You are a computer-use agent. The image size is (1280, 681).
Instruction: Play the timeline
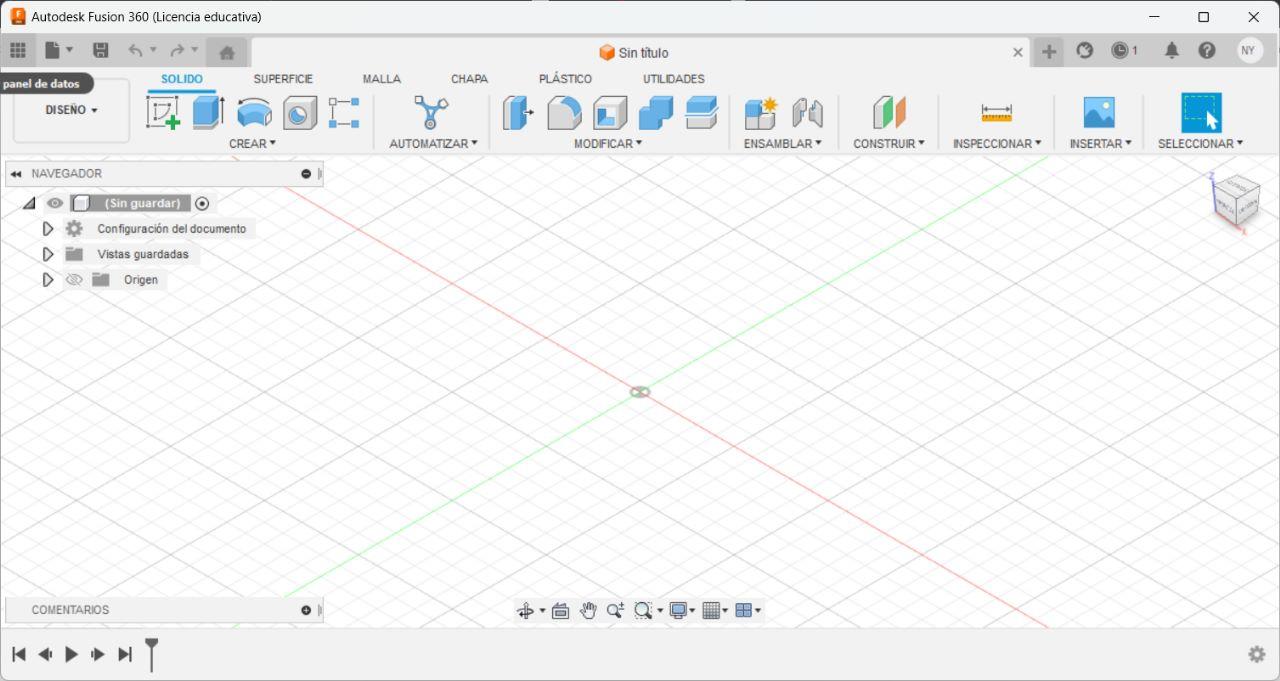(71, 654)
